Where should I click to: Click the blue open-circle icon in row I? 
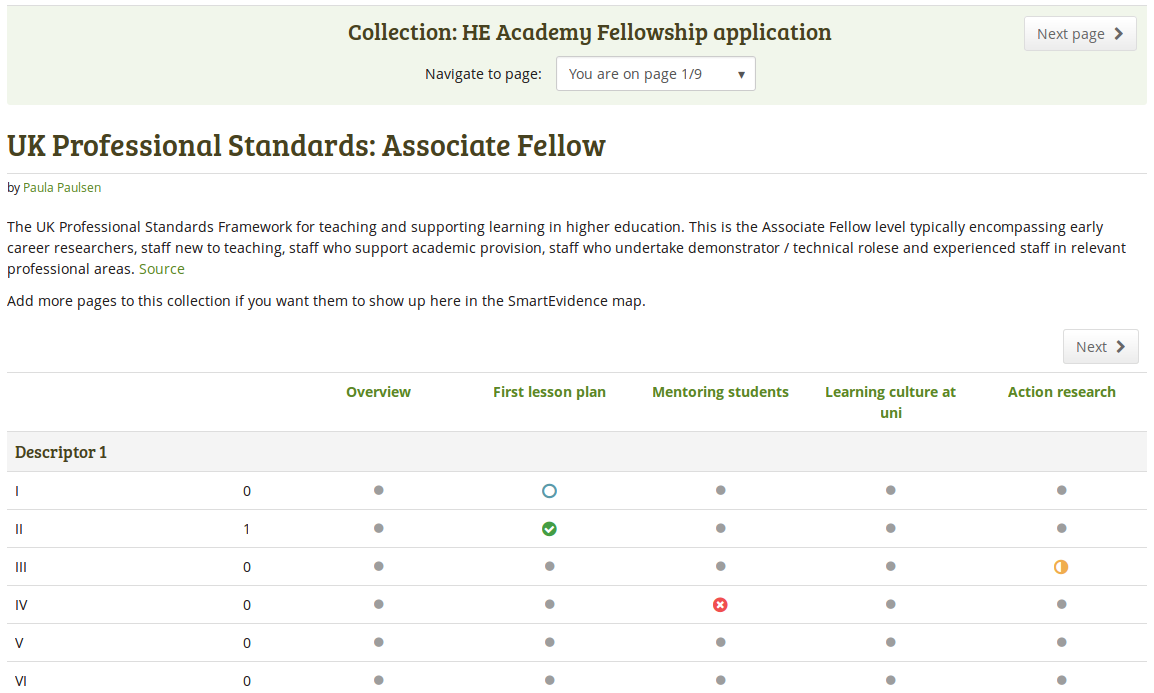tap(549, 491)
